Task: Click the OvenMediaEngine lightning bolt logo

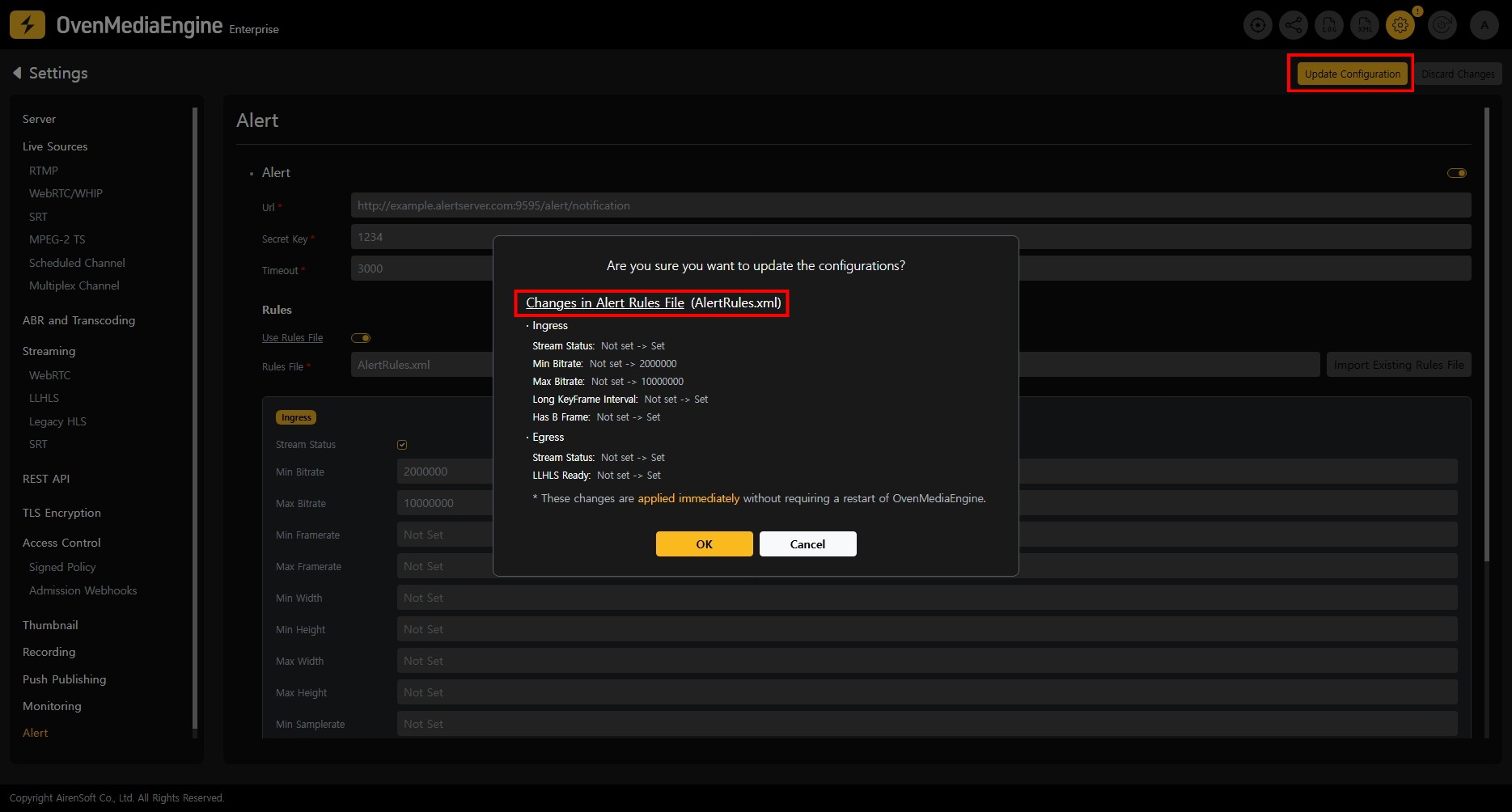Action: (28, 25)
